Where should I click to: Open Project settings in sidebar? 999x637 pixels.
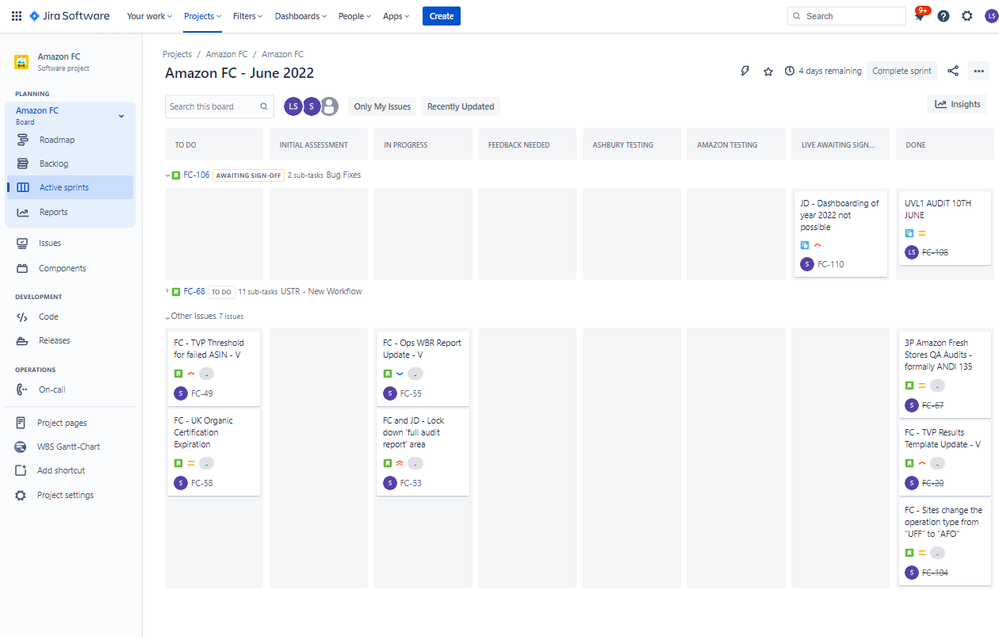click(x=70, y=495)
